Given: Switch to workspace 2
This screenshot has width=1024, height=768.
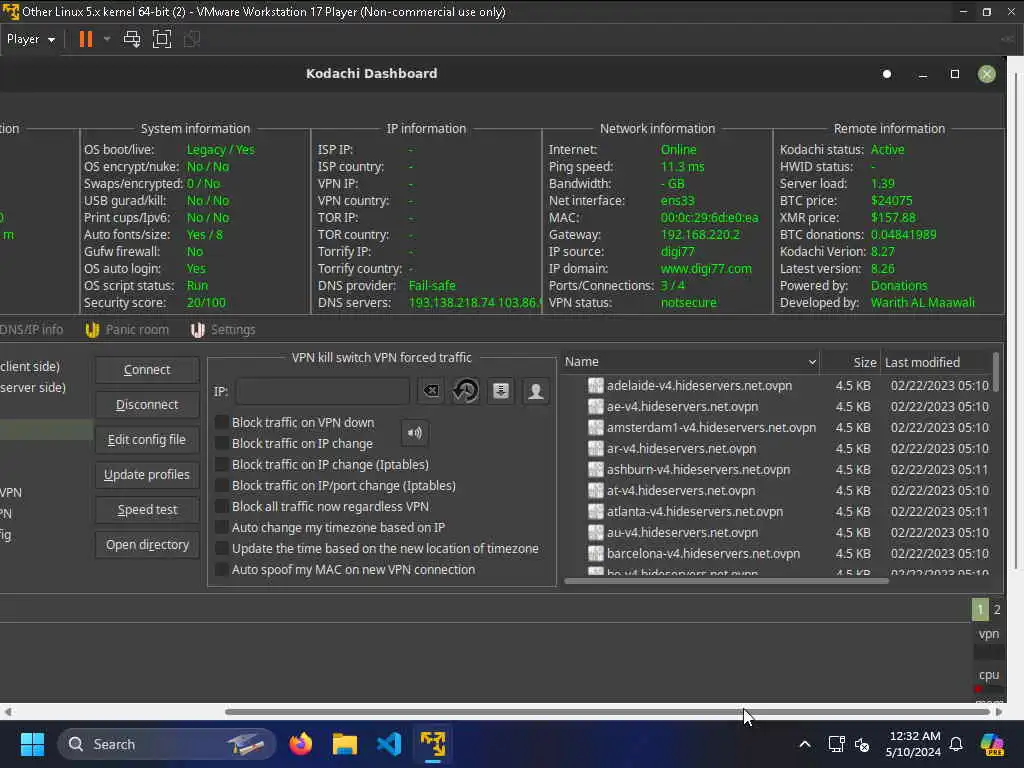Looking at the screenshot, I should click(x=997, y=609).
